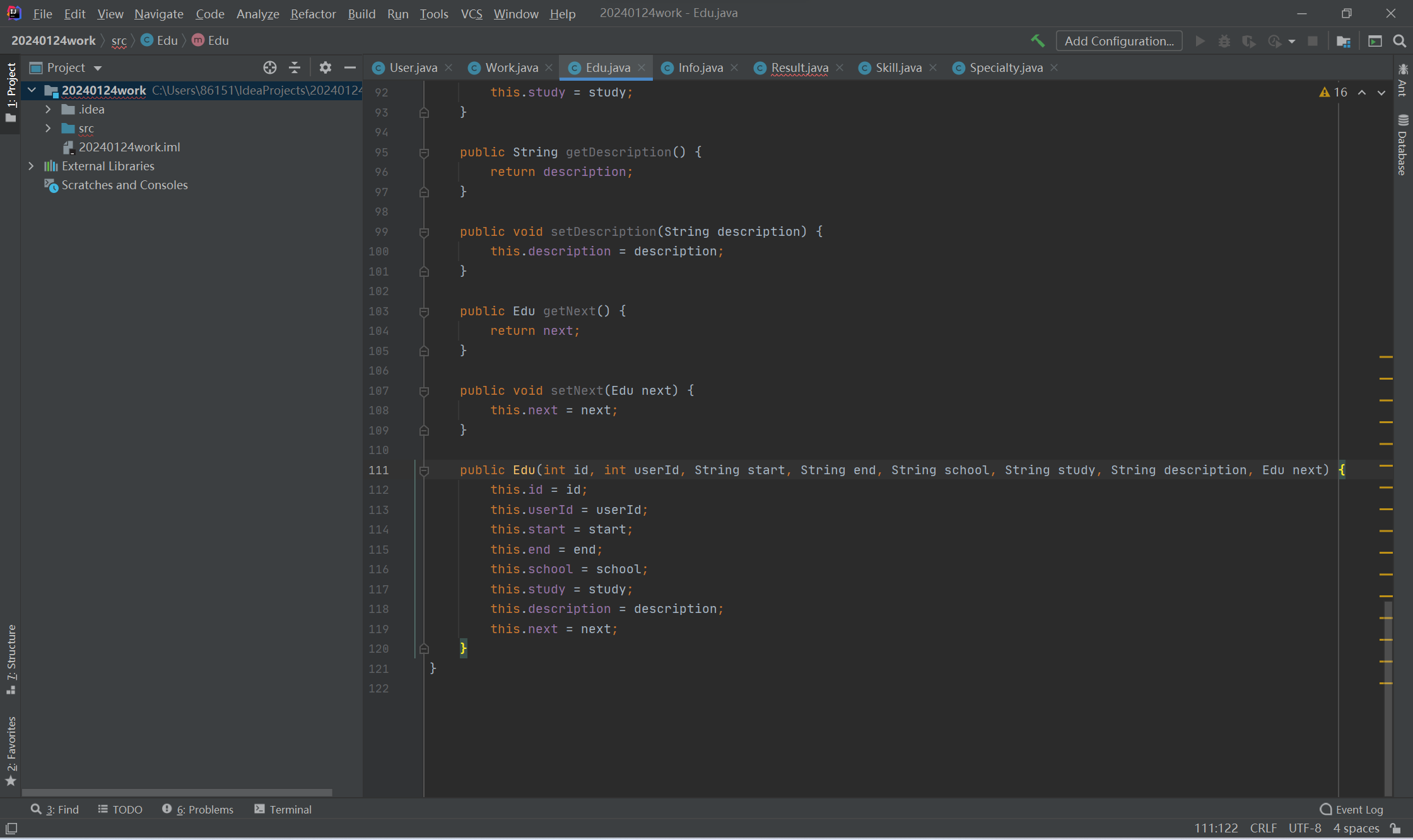
Task: Toggle the Project tool window sidebar button
Action: point(11,91)
